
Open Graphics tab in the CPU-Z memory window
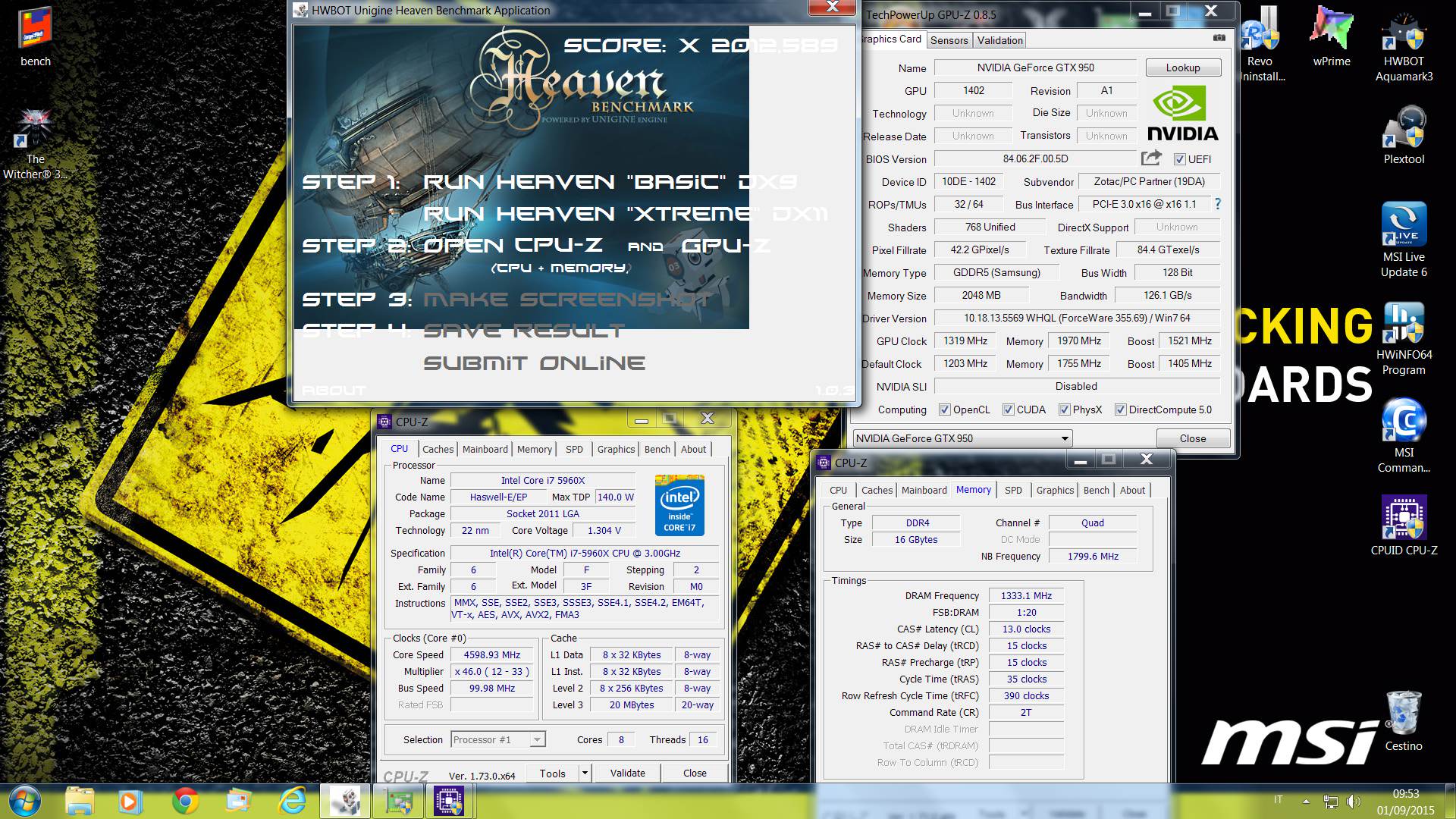click(x=1055, y=490)
